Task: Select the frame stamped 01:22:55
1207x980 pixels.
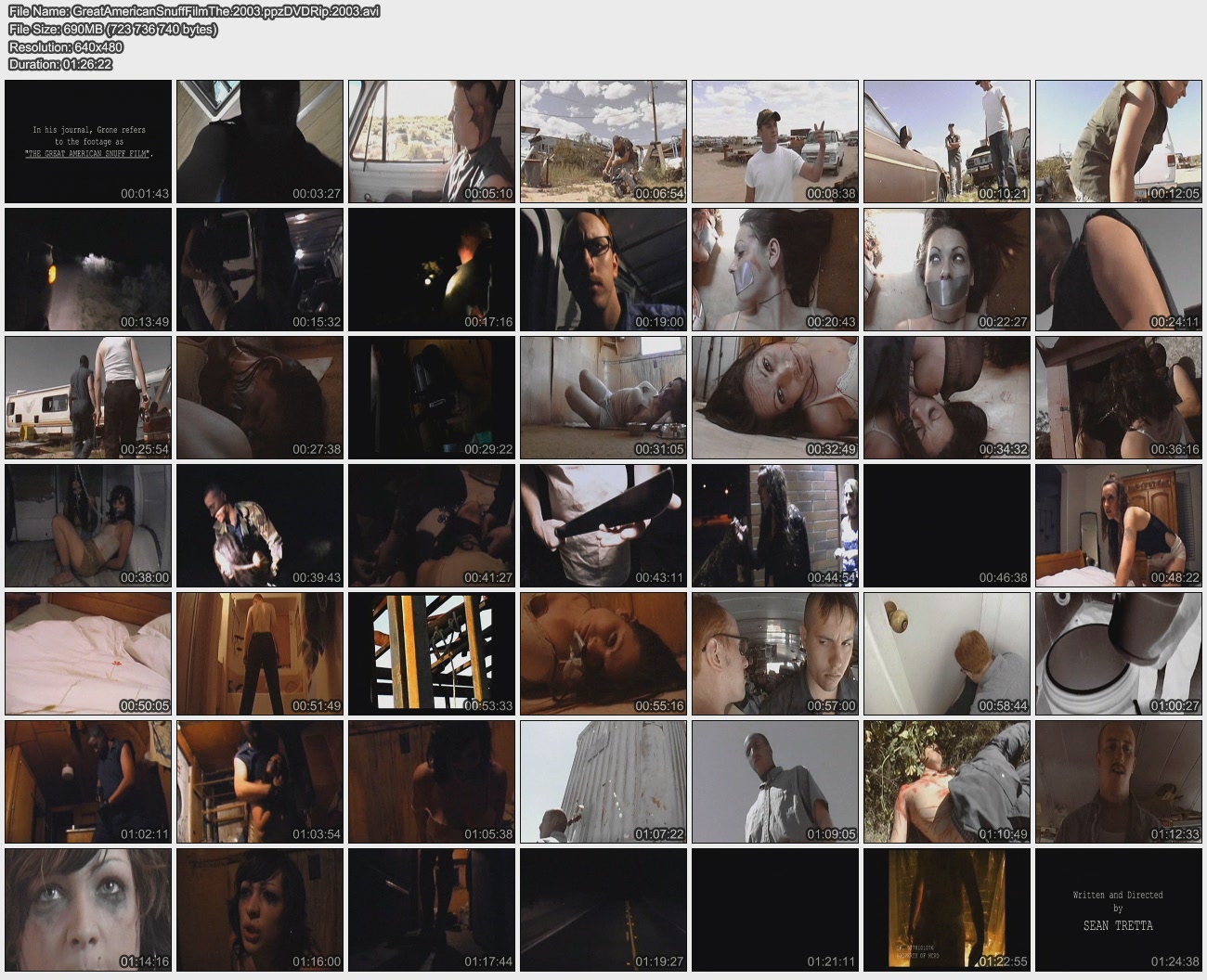Action: 947,910
